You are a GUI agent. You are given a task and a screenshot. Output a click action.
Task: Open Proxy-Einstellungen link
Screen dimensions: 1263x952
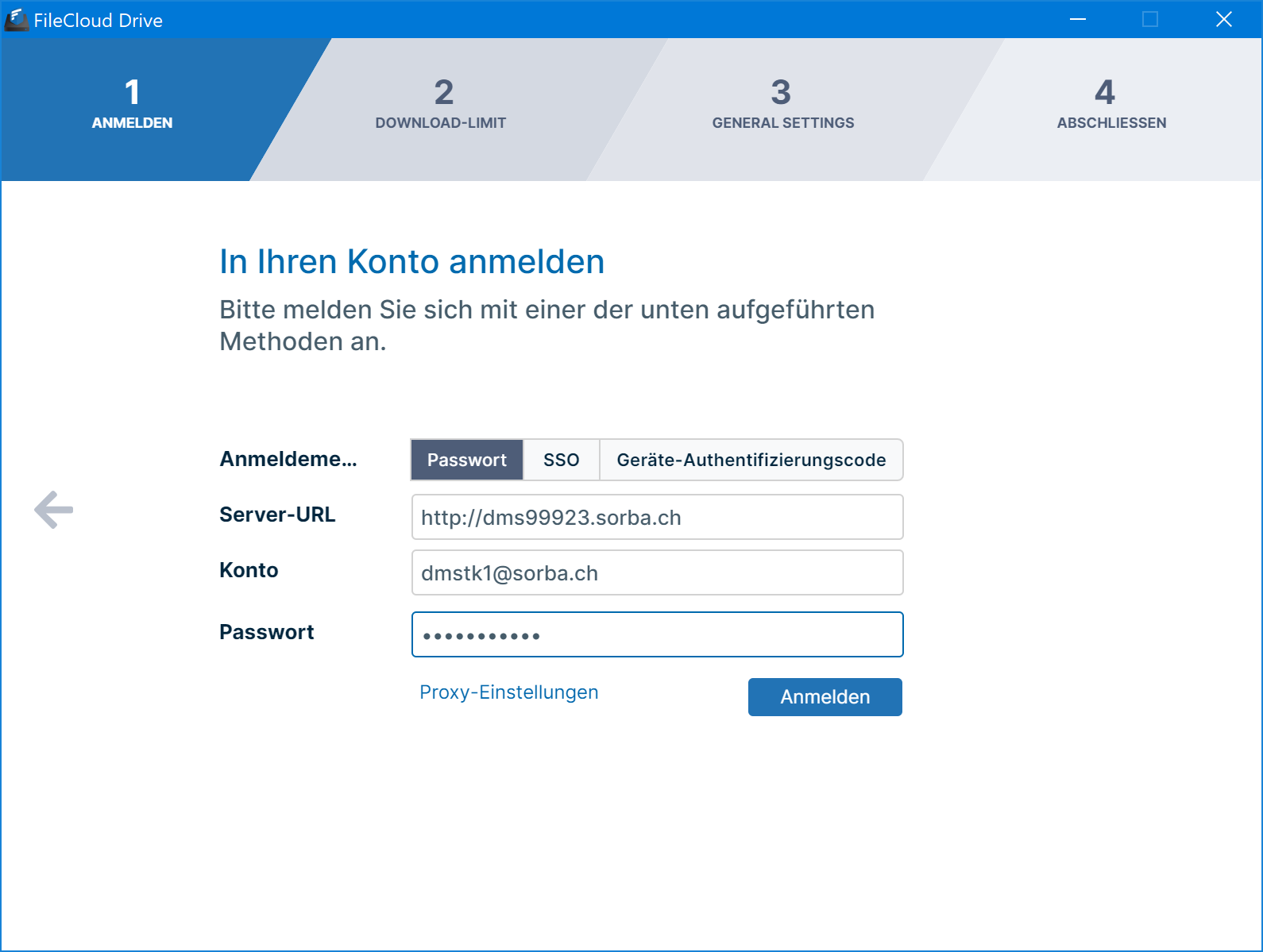tap(509, 692)
